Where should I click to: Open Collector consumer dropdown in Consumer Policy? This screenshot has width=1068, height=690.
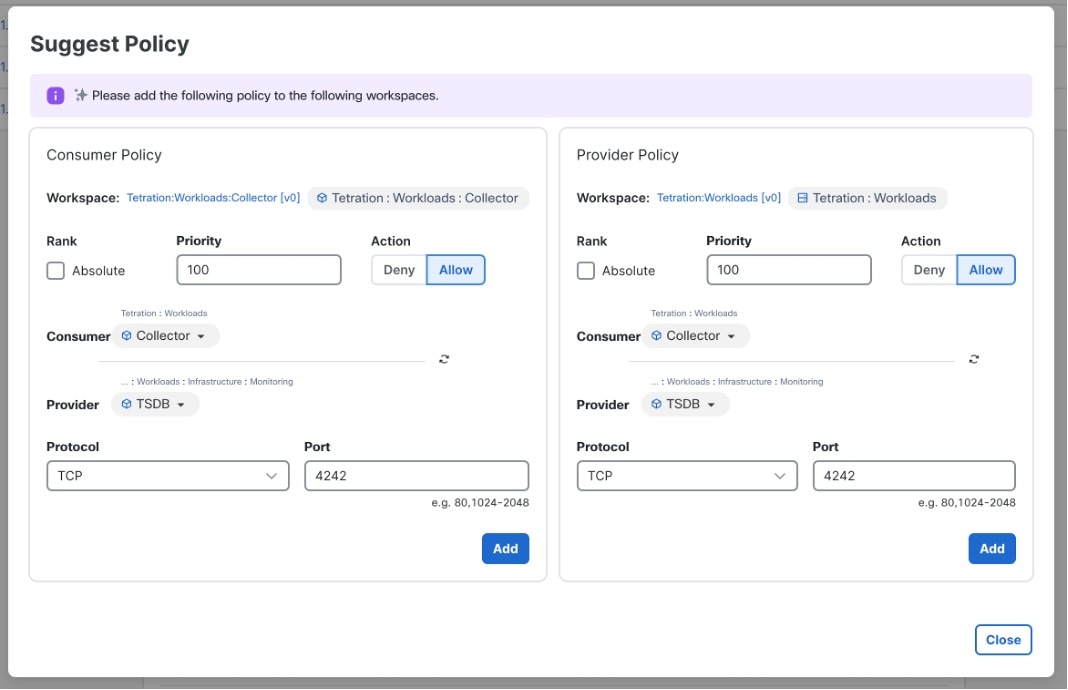pos(165,336)
